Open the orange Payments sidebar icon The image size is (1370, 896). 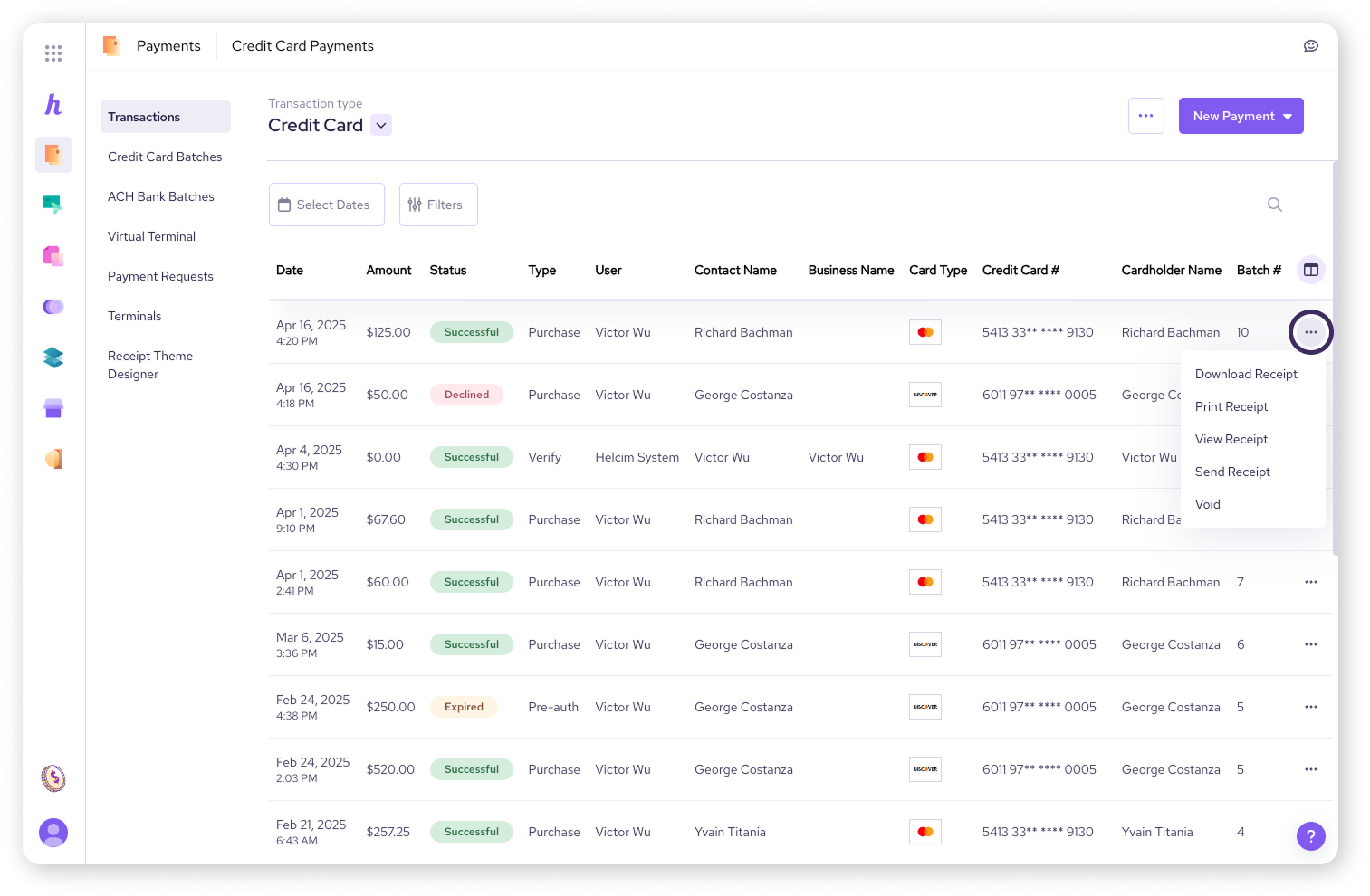click(53, 155)
